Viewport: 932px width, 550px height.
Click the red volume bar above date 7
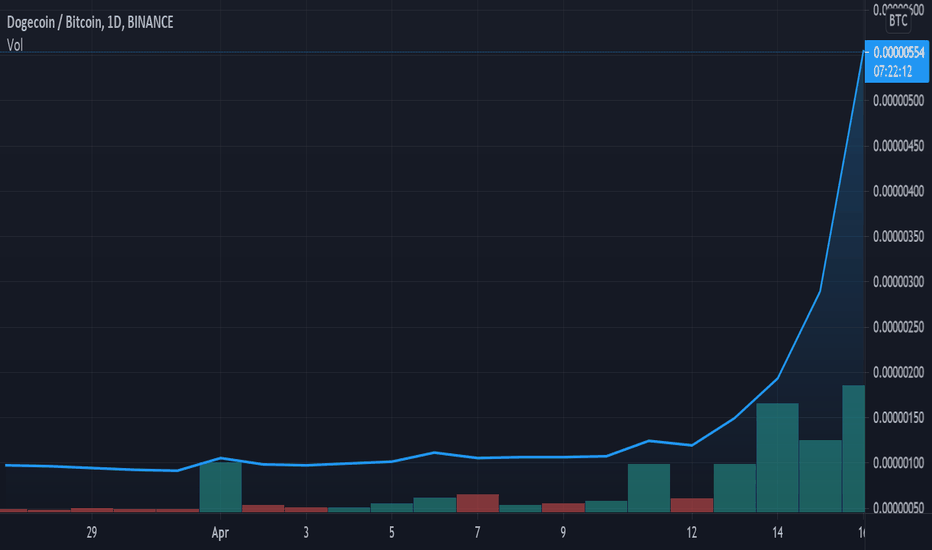click(477, 503)
